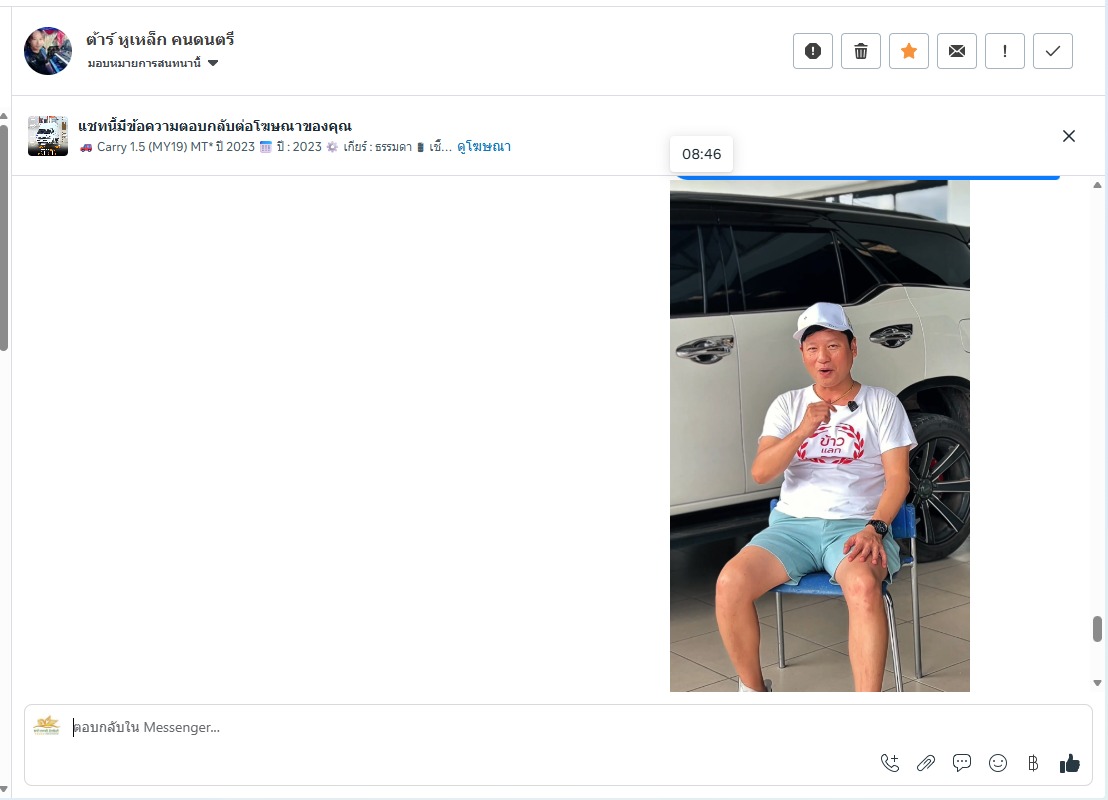The width and height of the screenshot is (1108, 800).
Task: Mark conversation as spam with exclamation circle icon
Action: (813, 51)
